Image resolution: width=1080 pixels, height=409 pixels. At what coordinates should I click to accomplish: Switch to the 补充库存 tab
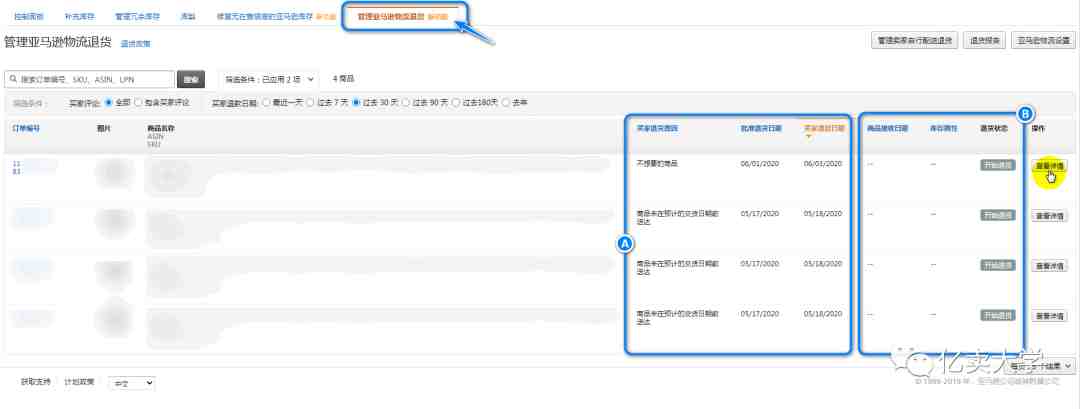[80, 15]
